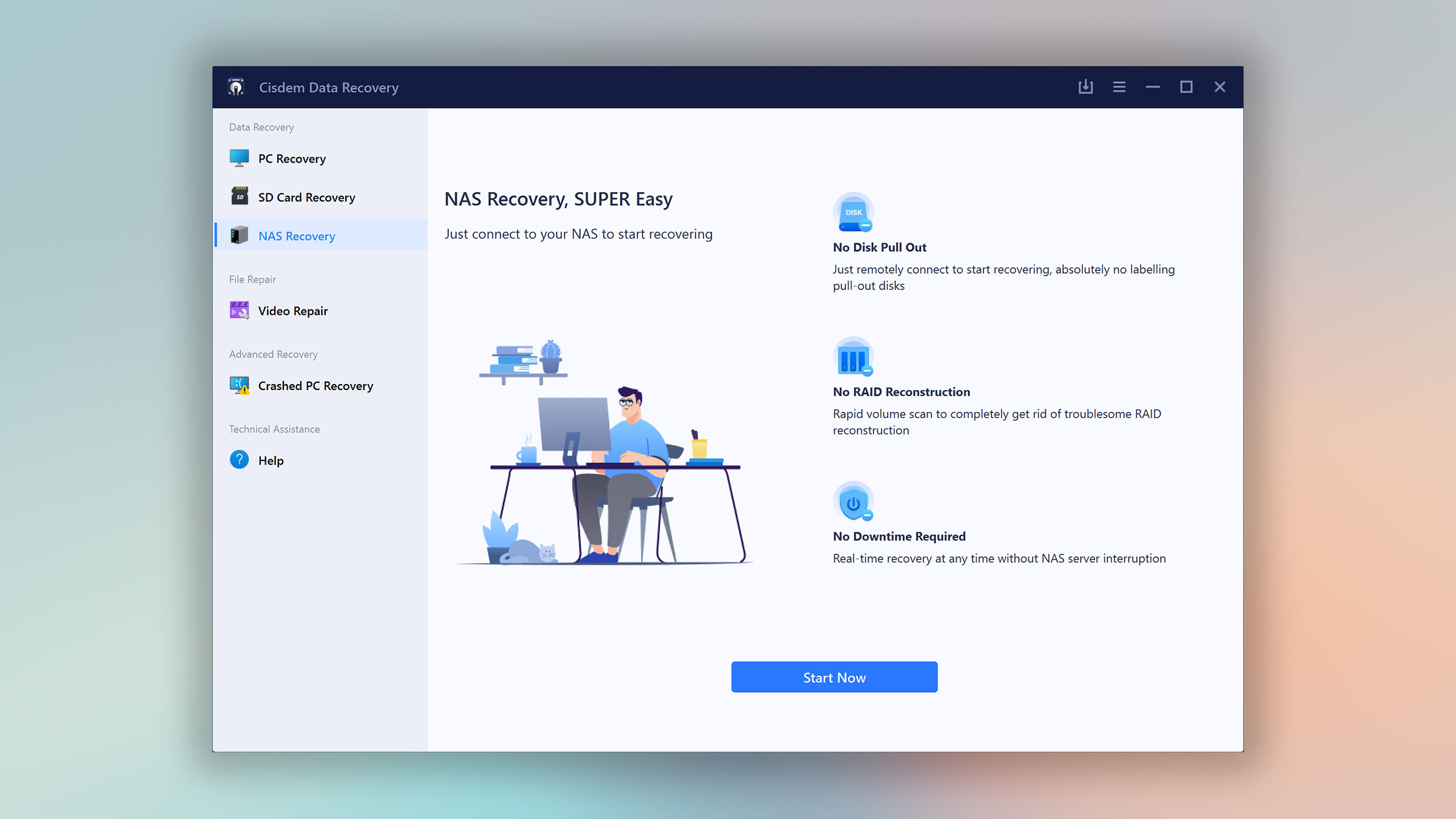
Task: Click the Cisdem app logo icon
Action: tap(236, 87)
